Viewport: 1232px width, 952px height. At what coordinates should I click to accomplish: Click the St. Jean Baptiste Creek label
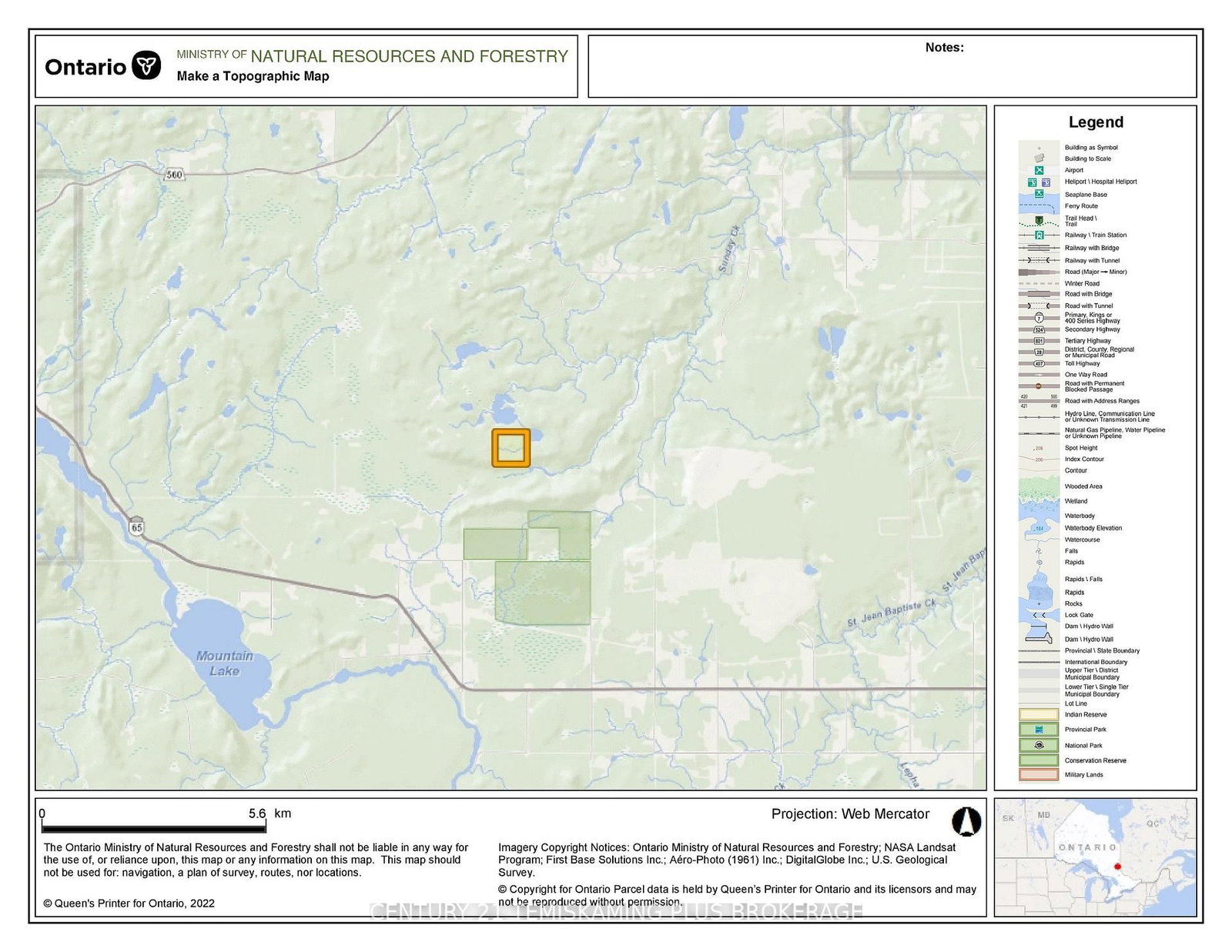pyautogui.click(x=891, y=613)
